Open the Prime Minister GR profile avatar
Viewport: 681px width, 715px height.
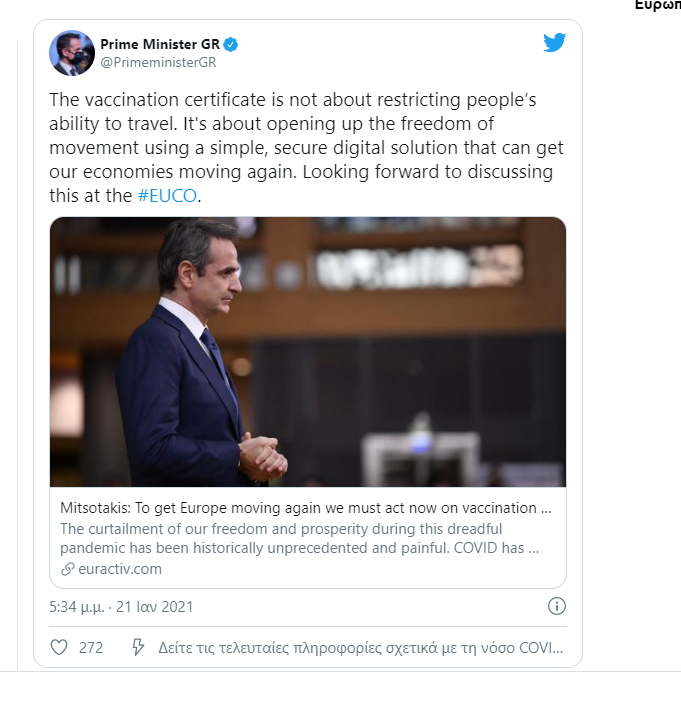coord(72,53)
